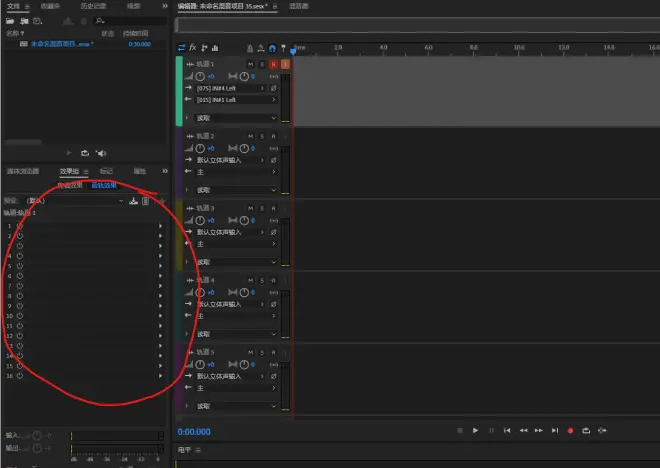
Task: Toggle power button of effect slot 2
Action: (20, 236)
